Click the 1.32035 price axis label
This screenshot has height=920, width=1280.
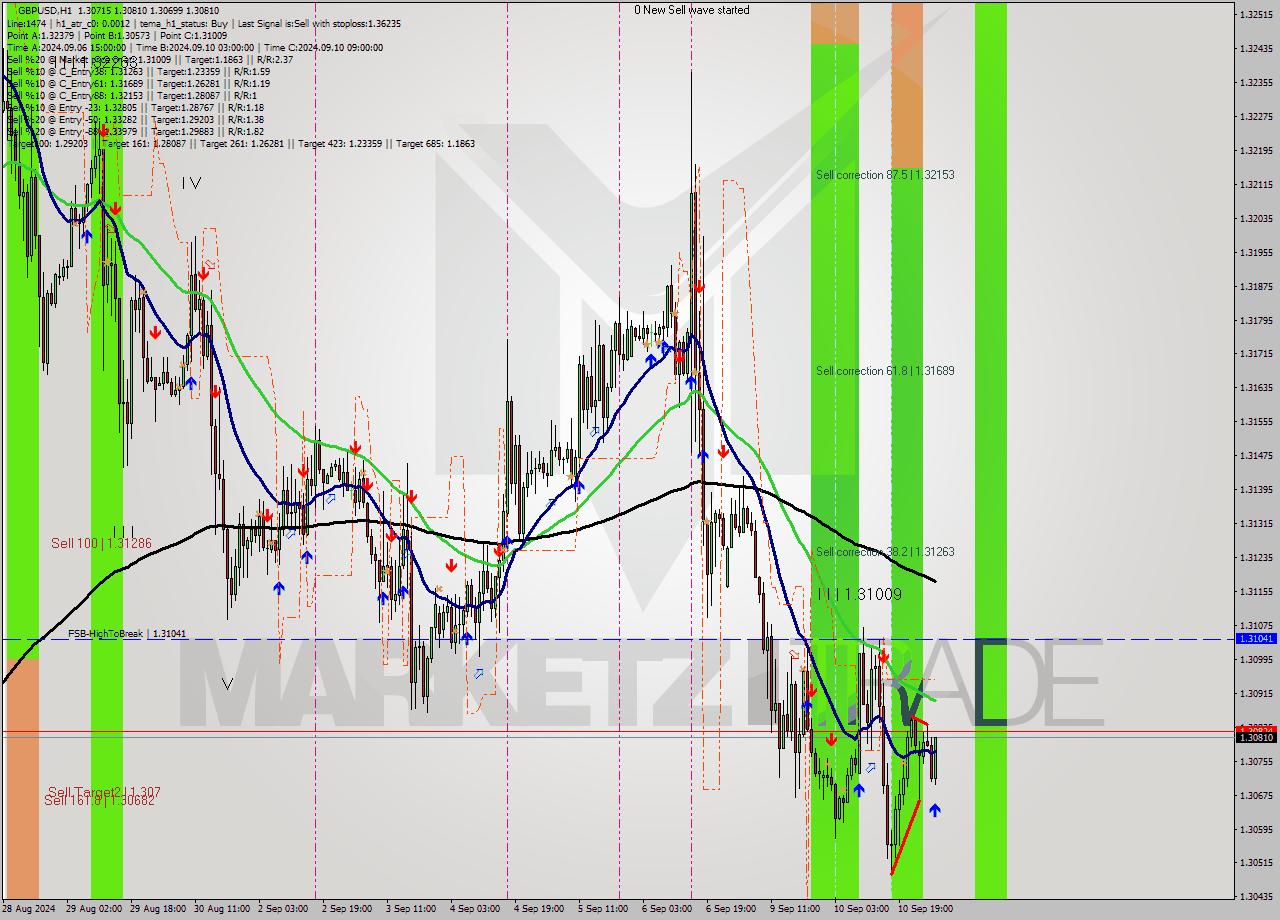pyautogui.click(x=1256, y=218)
